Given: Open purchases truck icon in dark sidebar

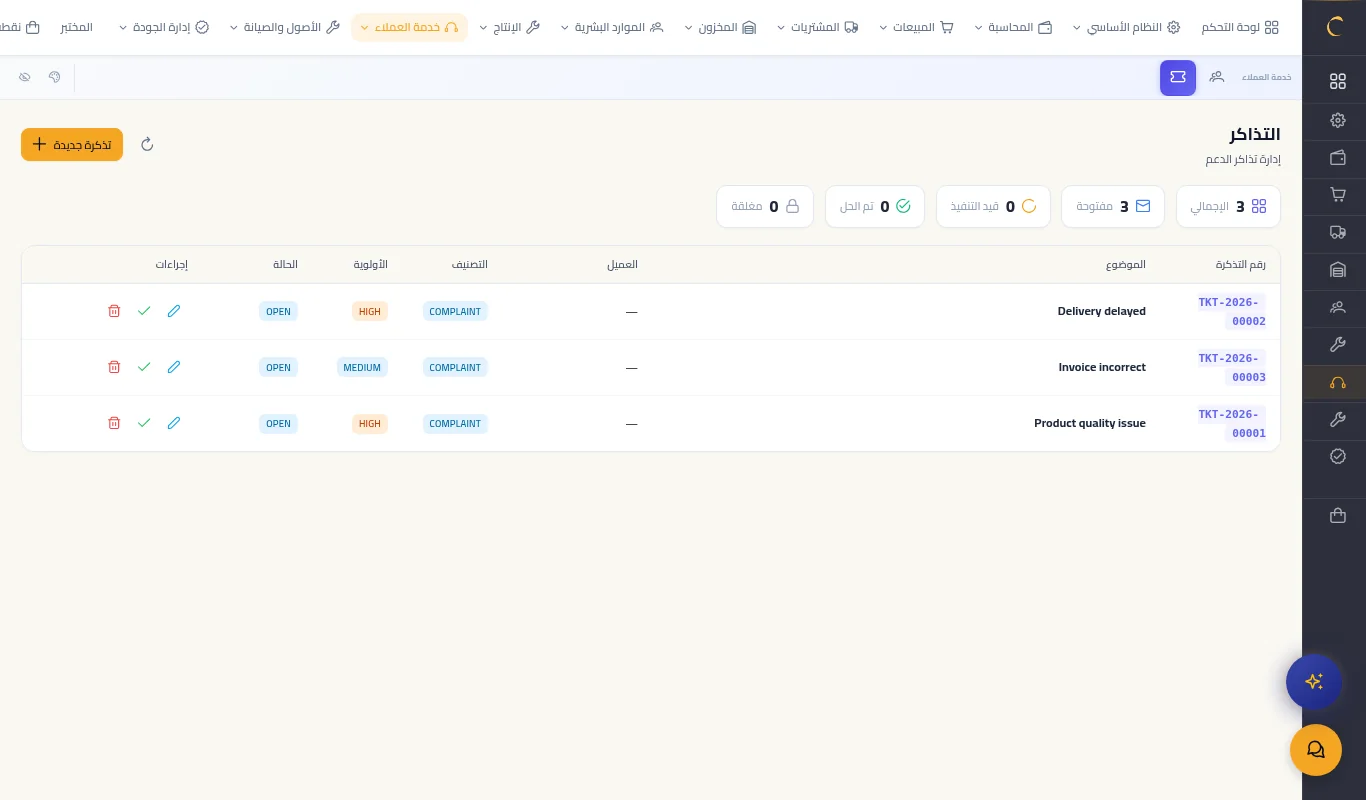Looking at the screenshot, I should point(1338,232).
